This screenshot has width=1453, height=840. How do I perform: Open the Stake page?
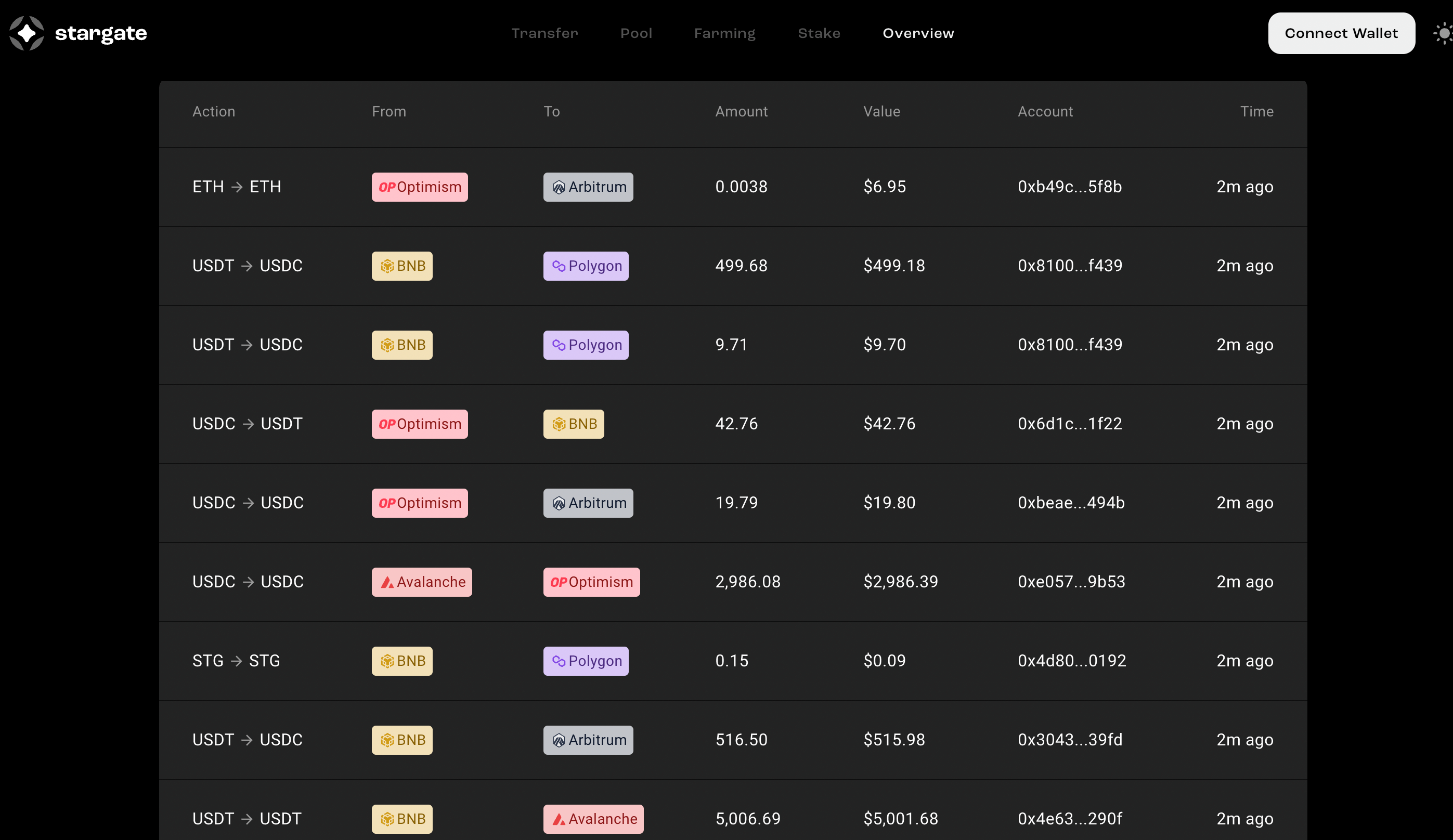coord(819,33)
